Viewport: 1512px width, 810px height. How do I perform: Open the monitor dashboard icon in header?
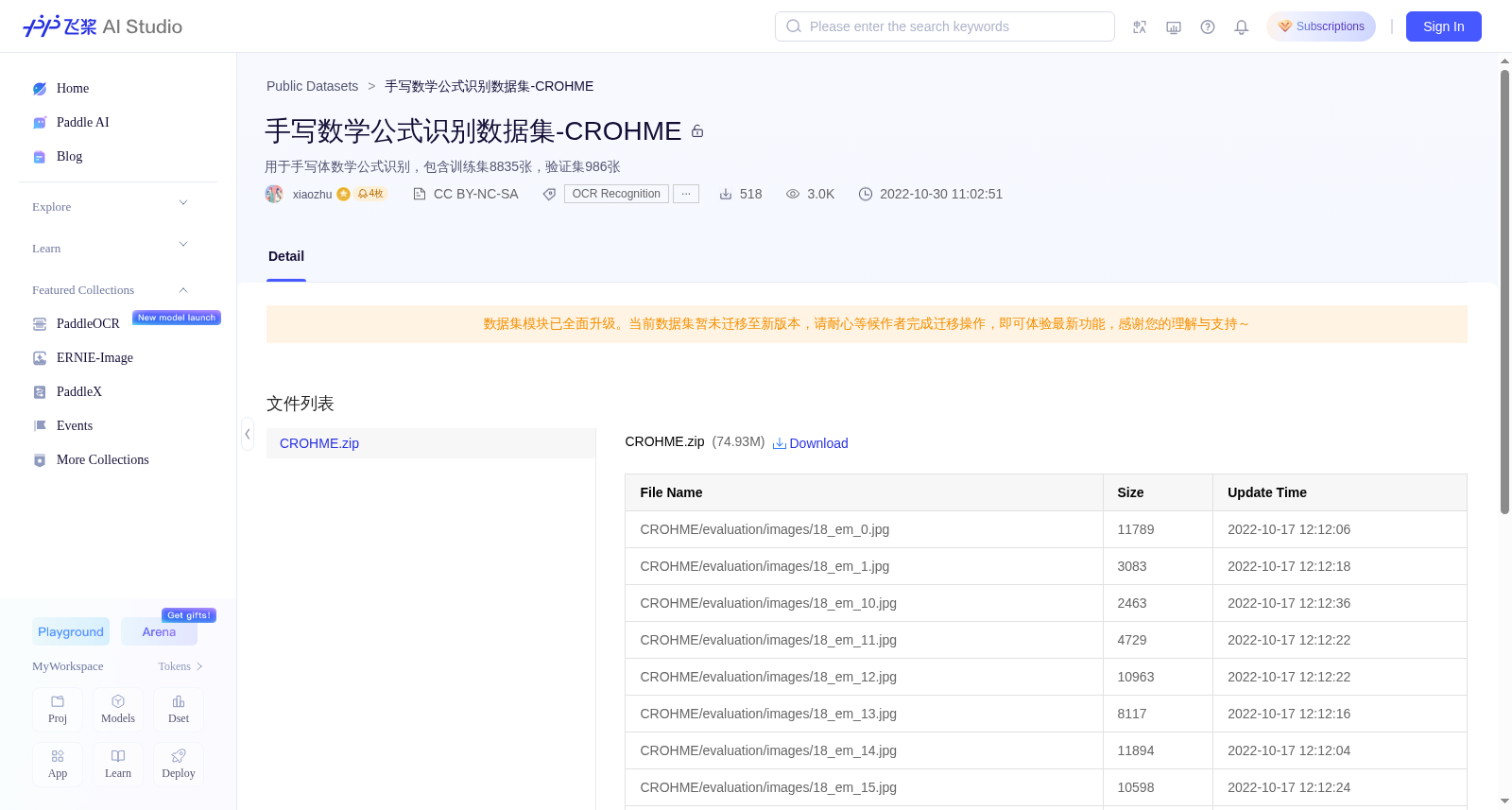pyautogui.click(x=1174, y=27)
